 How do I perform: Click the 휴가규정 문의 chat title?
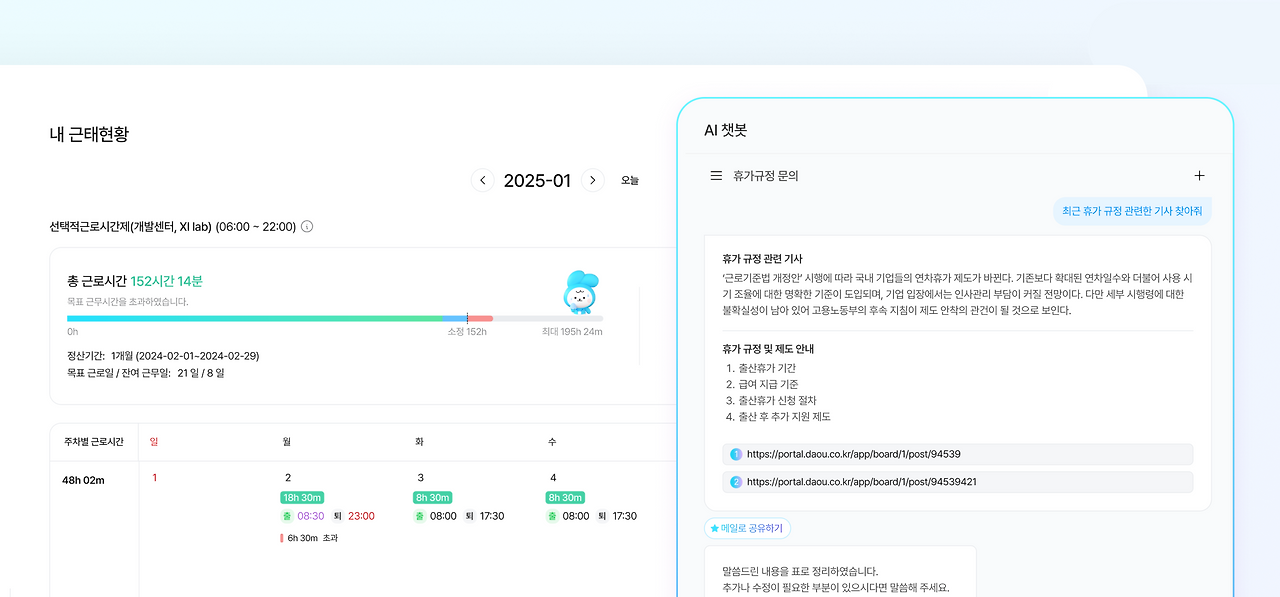(766, 176)
